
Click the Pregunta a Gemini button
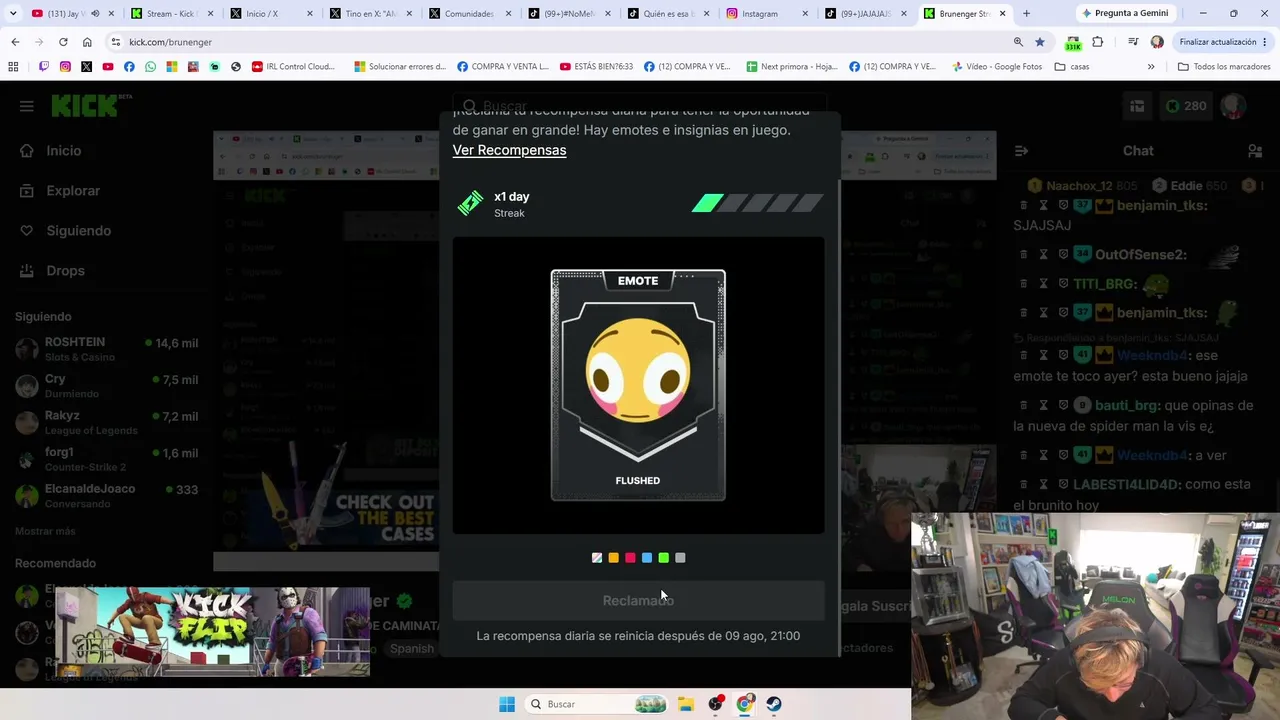(x=1125, y=14)
